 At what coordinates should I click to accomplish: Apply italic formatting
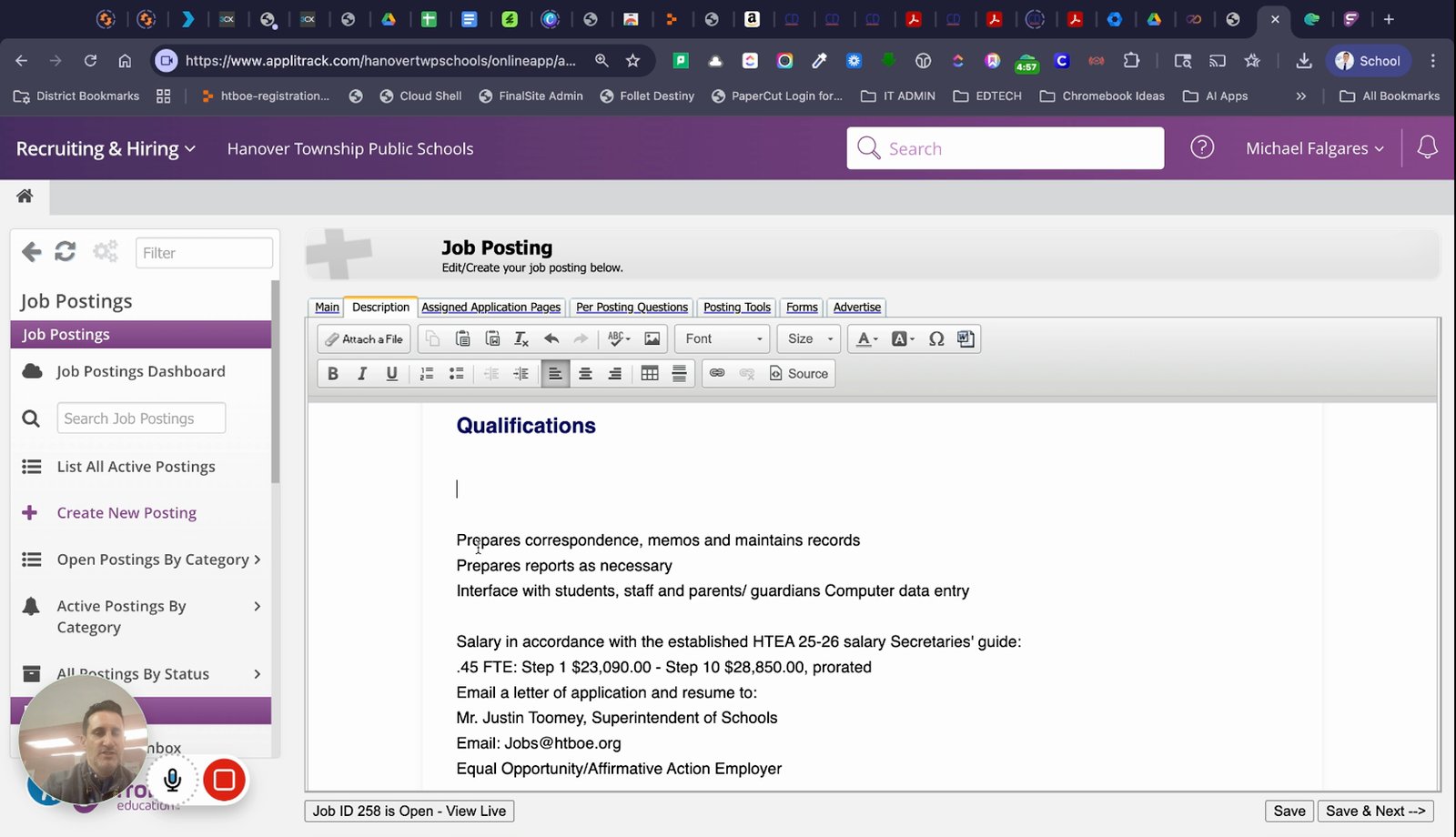362,373
